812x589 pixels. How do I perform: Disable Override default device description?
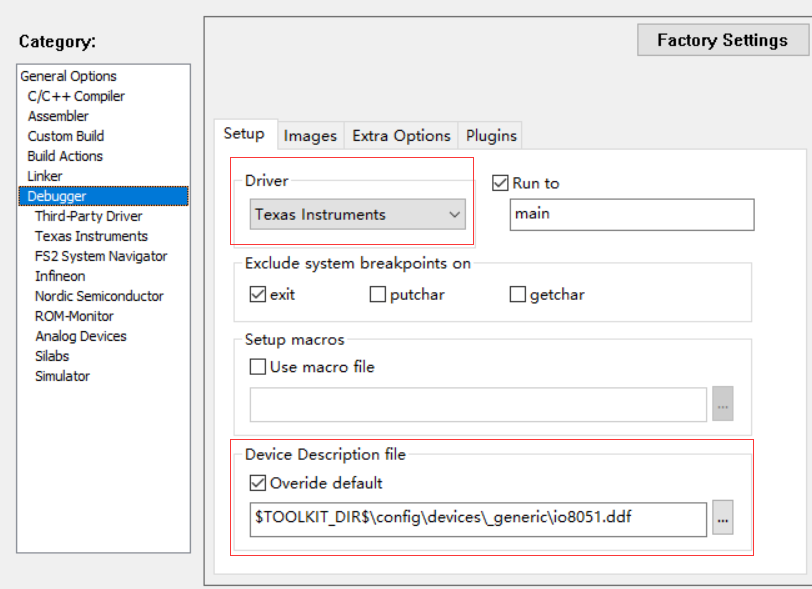(257, 484)
